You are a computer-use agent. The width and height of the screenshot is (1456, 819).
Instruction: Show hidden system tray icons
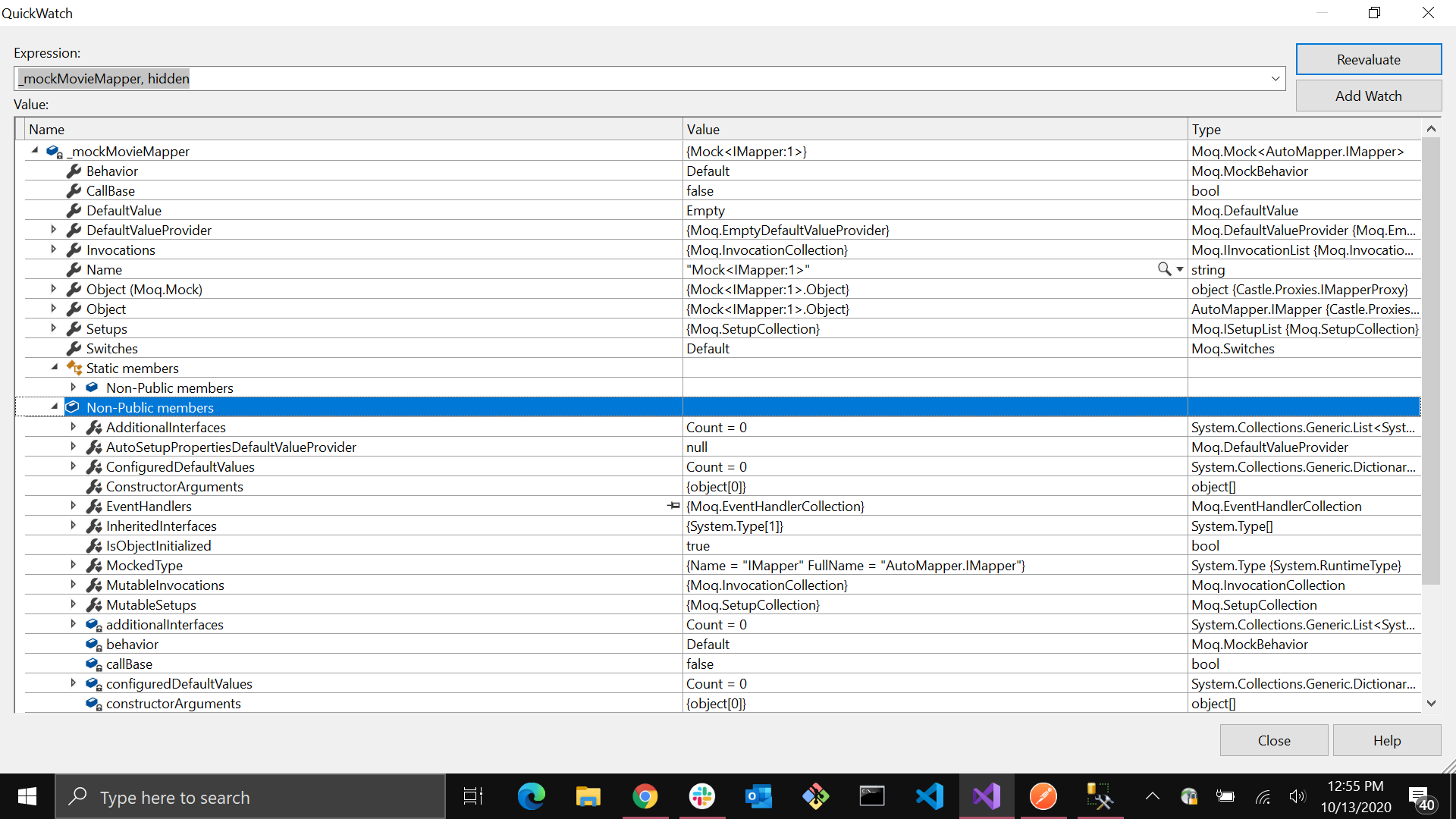point(1152,796)
